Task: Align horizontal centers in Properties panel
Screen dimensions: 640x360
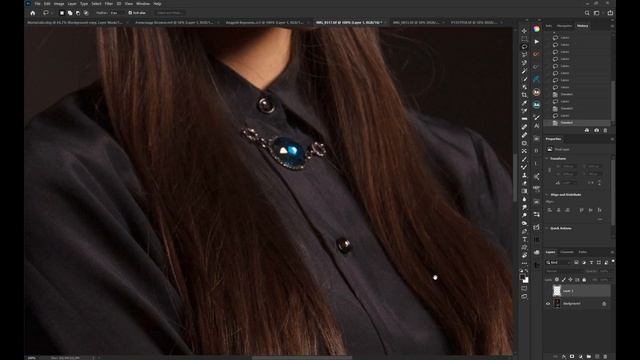Action: [x=558, y=210]
